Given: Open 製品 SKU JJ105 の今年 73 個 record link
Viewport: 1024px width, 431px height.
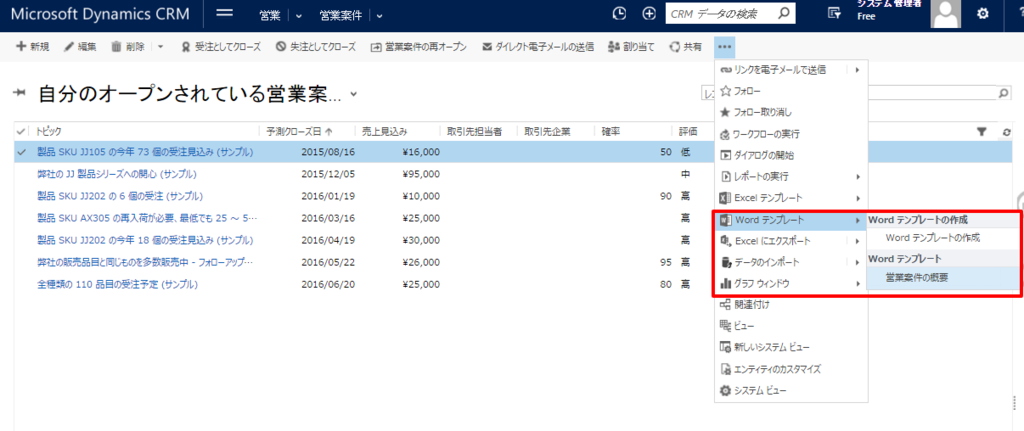Looking at the screenshot, I should point(145,152).
